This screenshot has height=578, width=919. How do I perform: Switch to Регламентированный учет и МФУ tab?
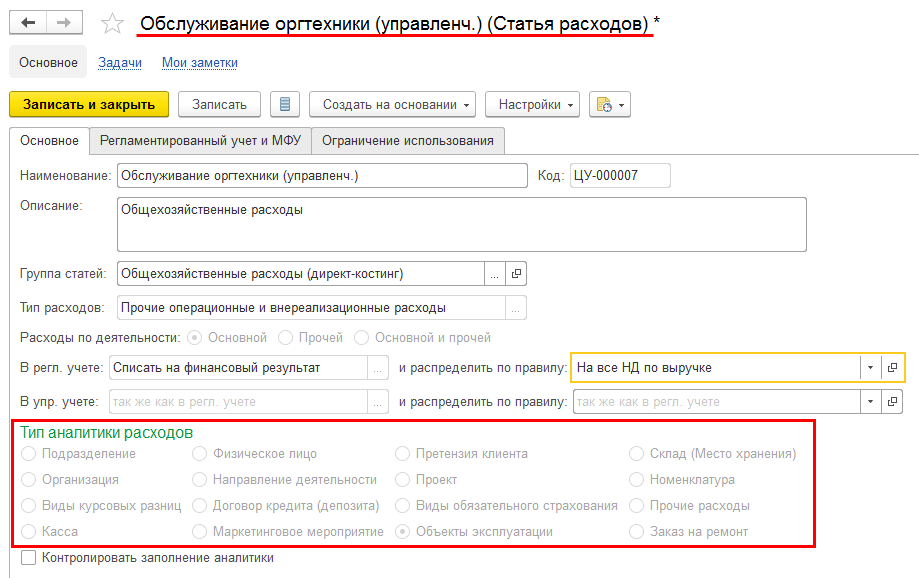[200, 141]
